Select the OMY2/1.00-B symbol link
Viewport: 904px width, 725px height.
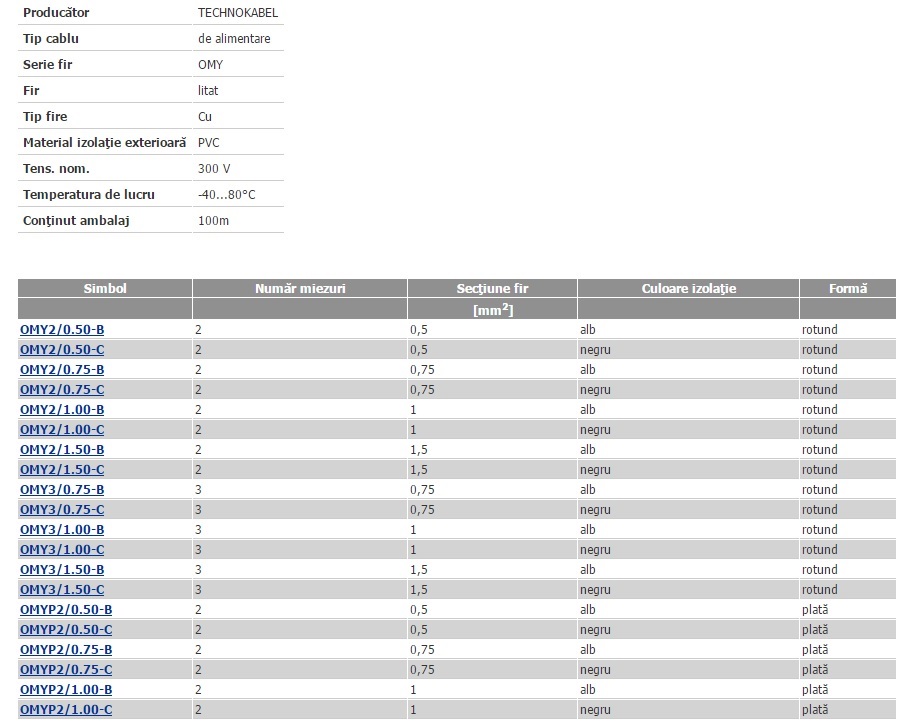coord(62,409)
